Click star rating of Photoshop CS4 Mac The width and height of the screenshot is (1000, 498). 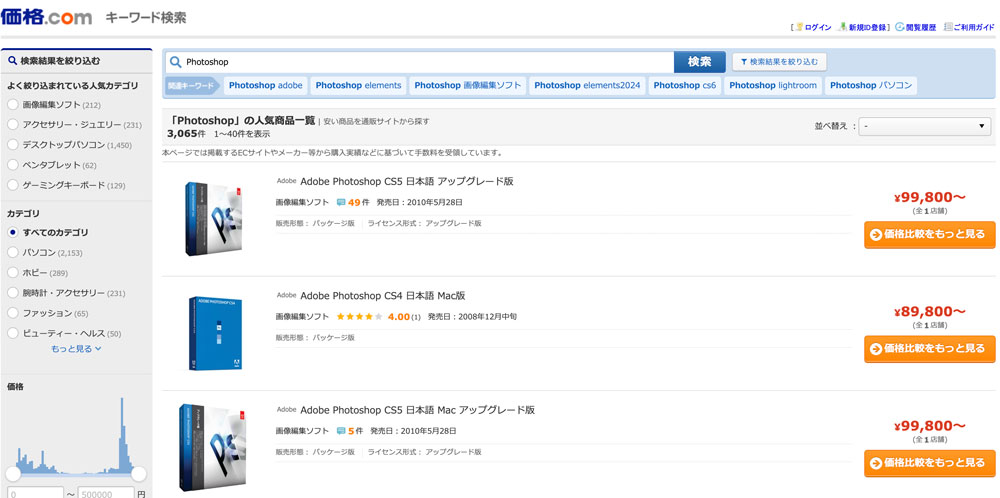pos(358,317)
